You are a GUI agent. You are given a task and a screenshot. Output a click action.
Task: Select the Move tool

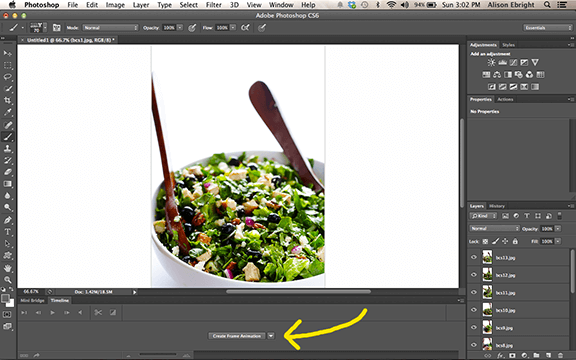click(7, 53)
